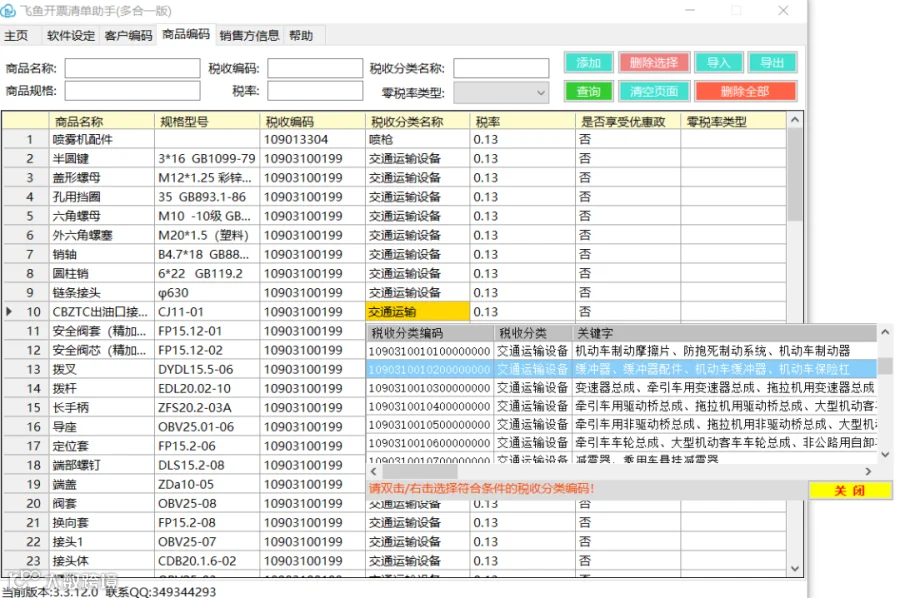Click the 税收分类名称 input field
Viewport: 900px width, 598px height.
501,68
